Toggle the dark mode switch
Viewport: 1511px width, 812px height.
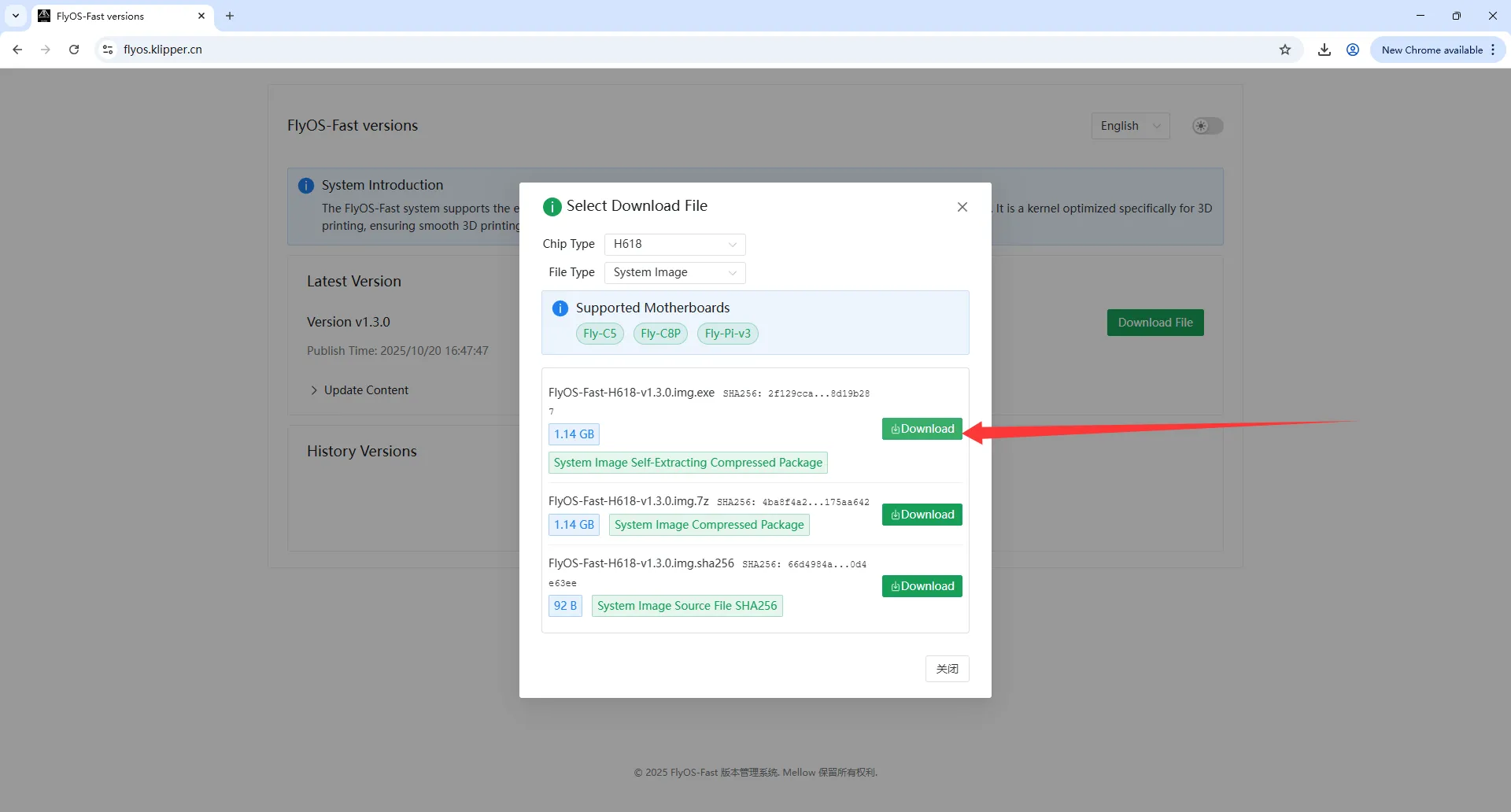tap(1207, 126)
